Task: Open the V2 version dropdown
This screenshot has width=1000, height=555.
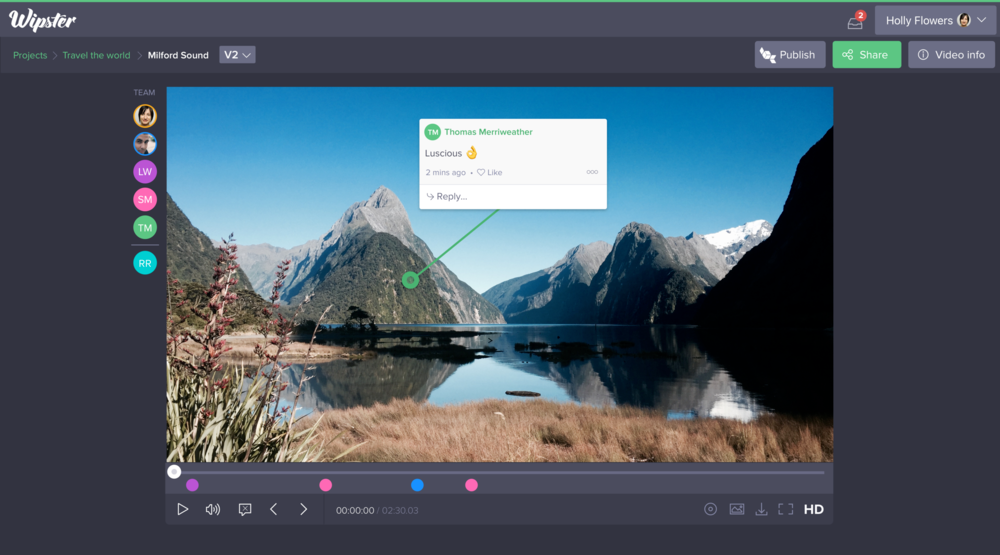Action: click(237, 55)
